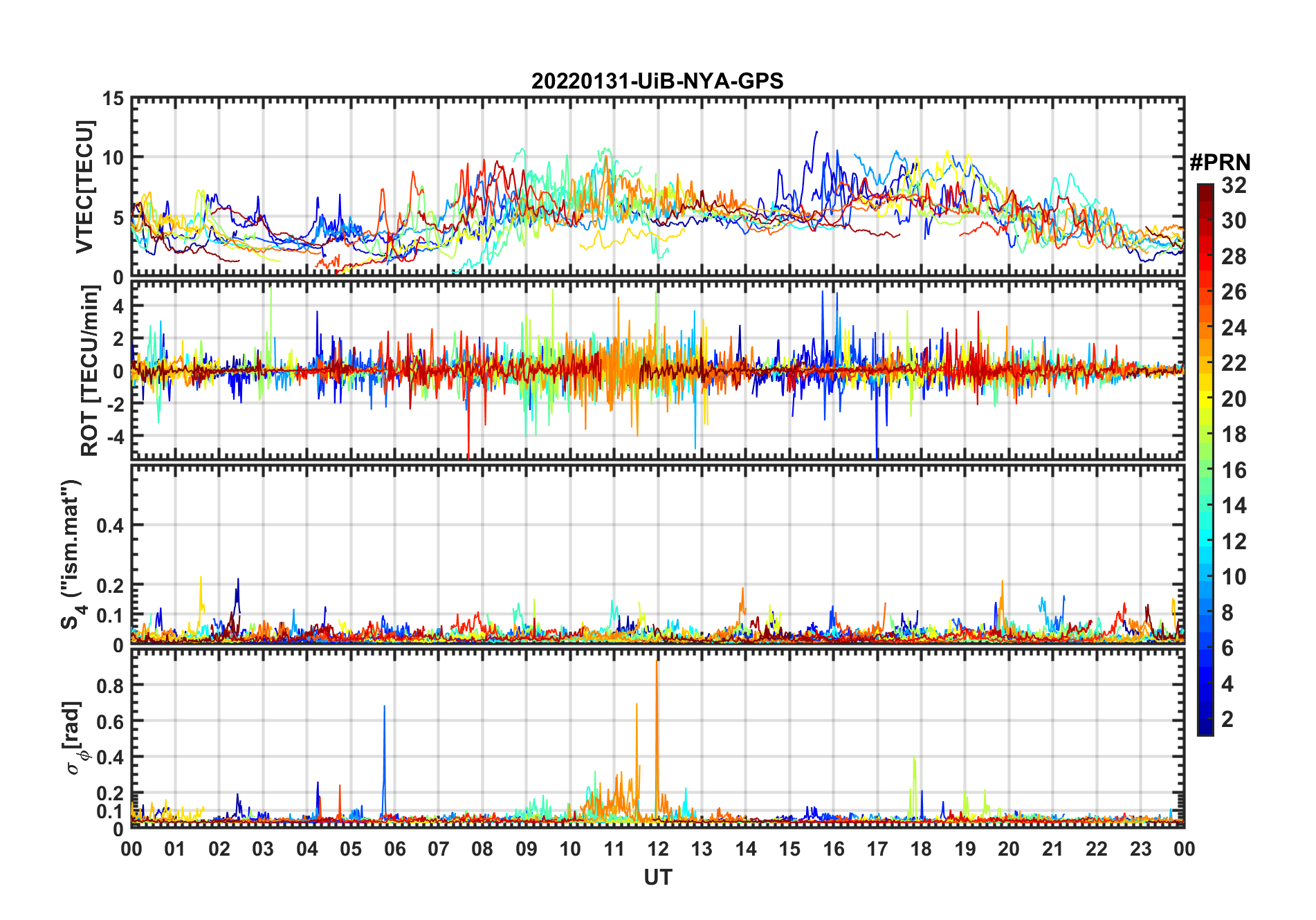The height and width of the screenshot is (920, 1316).
Task: Click colorbar tick label 32
Action: (x=1234, y=185)
